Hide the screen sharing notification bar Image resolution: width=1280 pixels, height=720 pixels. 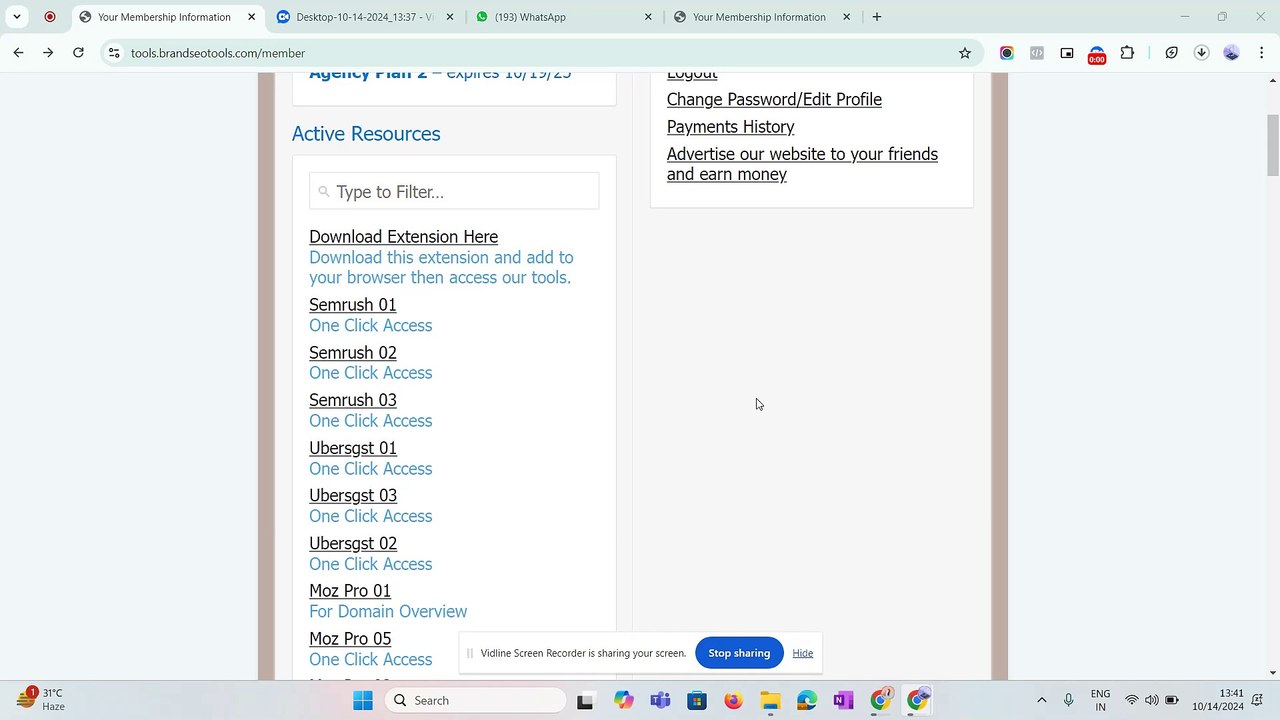pyautogui.click(x=802, y=653)
